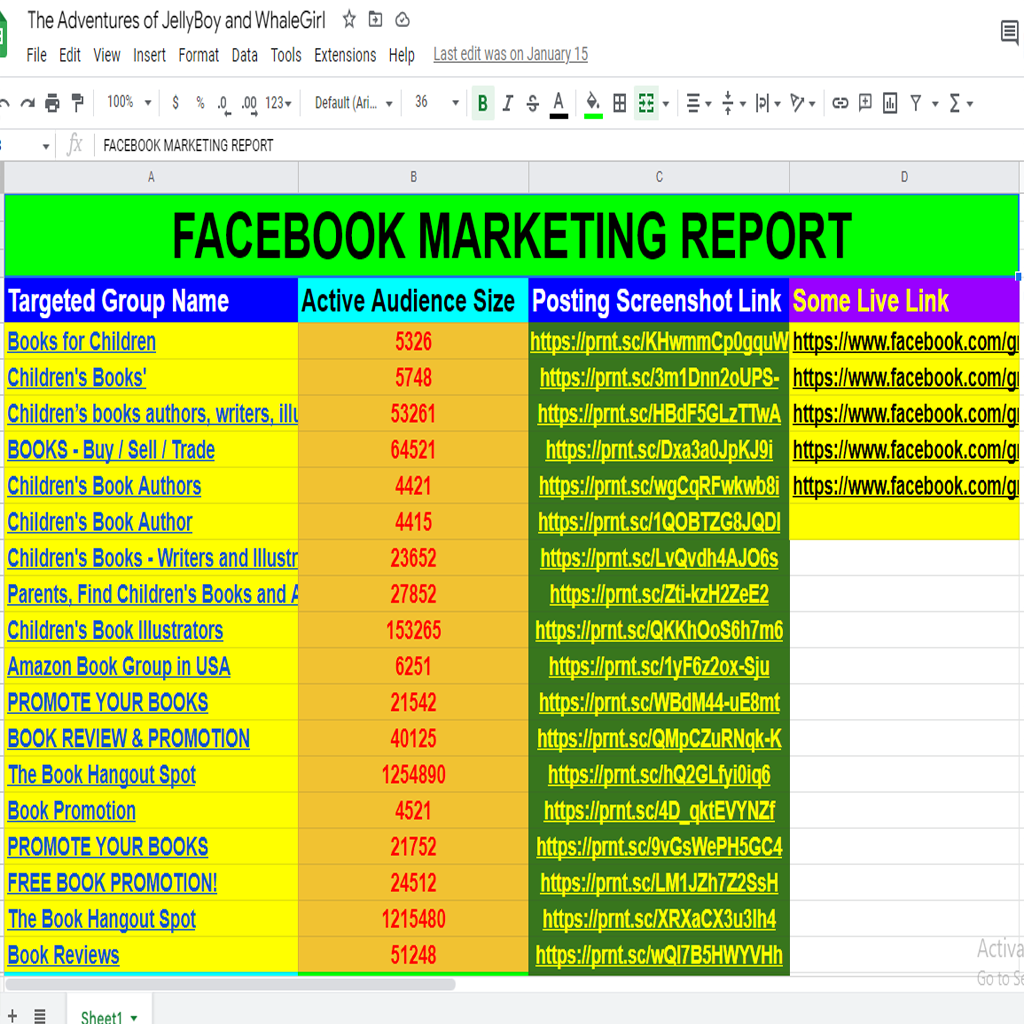Open the Insert menu
Viewport: 1024px width, 1024px height.
[x=149, y=56]
